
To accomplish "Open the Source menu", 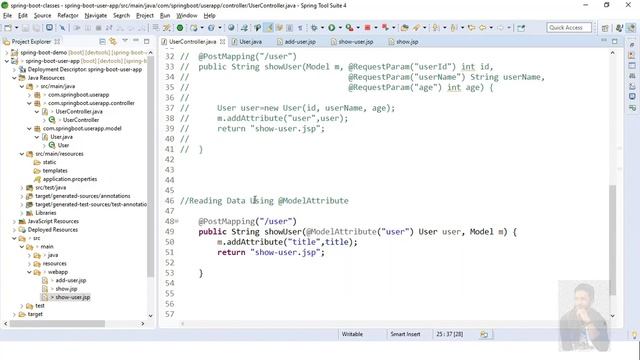I will tap(42, 16).
